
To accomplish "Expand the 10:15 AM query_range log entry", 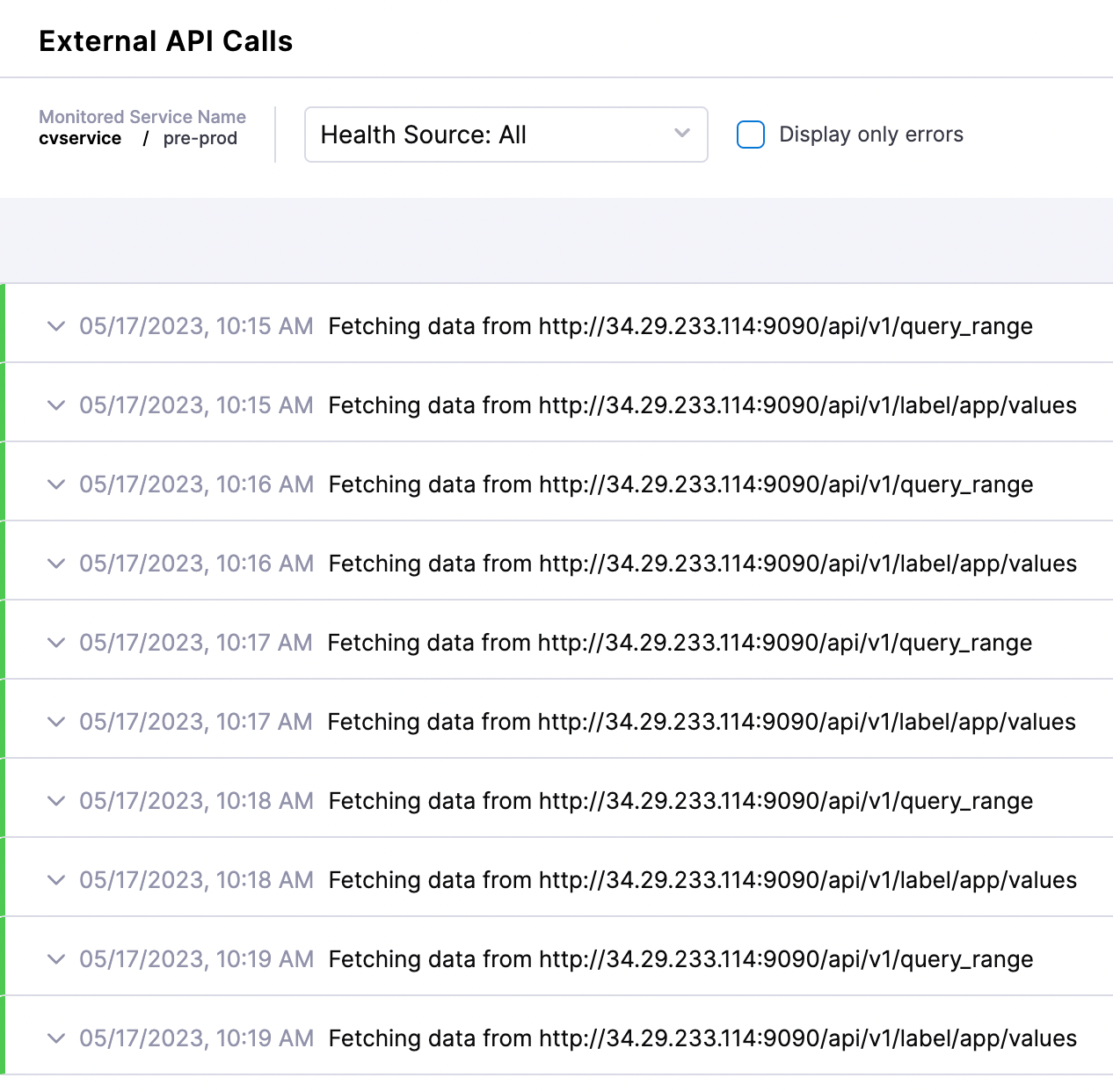I will (x=55, y=326).
